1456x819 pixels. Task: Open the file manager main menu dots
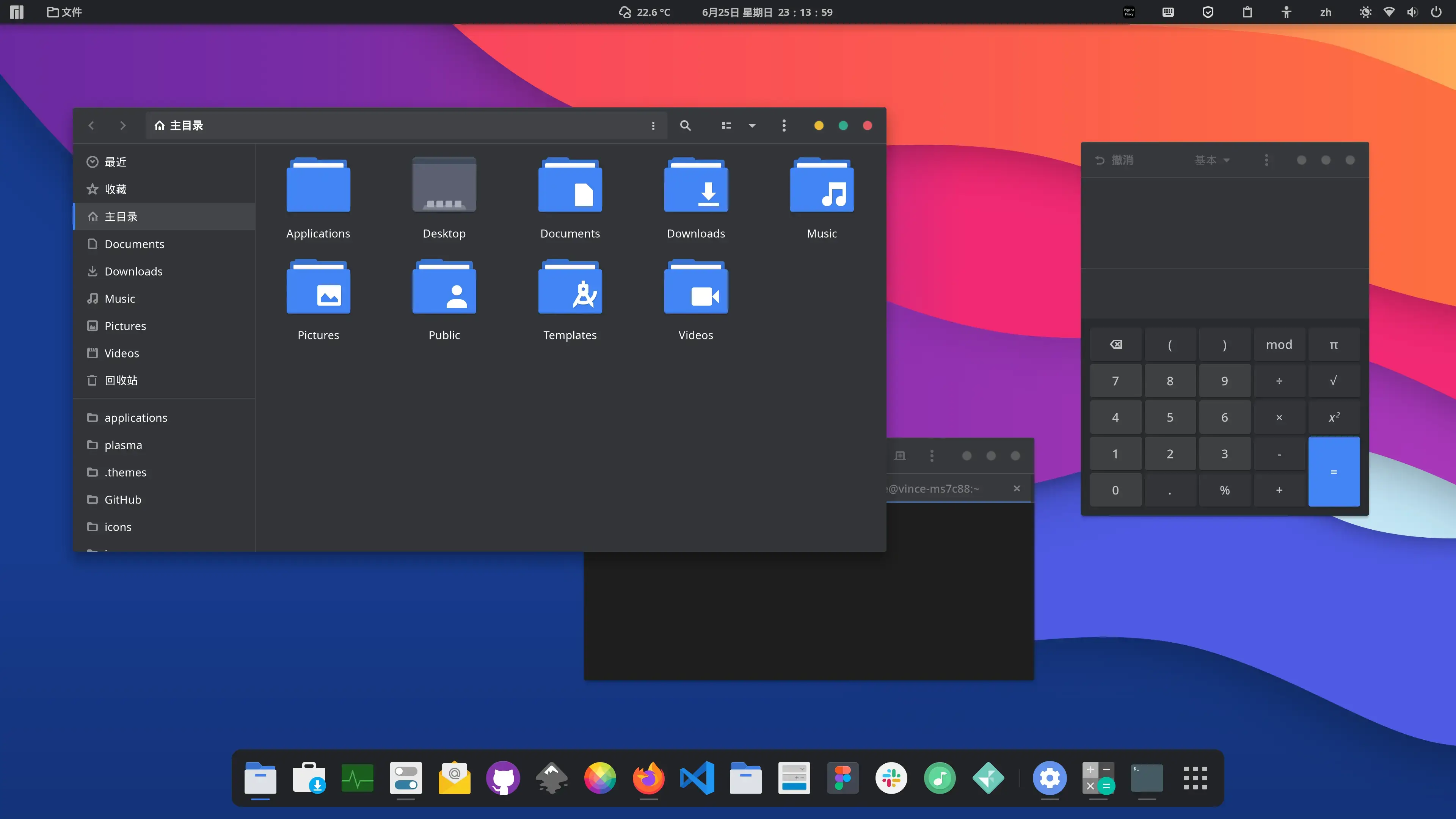click(783, 126)
